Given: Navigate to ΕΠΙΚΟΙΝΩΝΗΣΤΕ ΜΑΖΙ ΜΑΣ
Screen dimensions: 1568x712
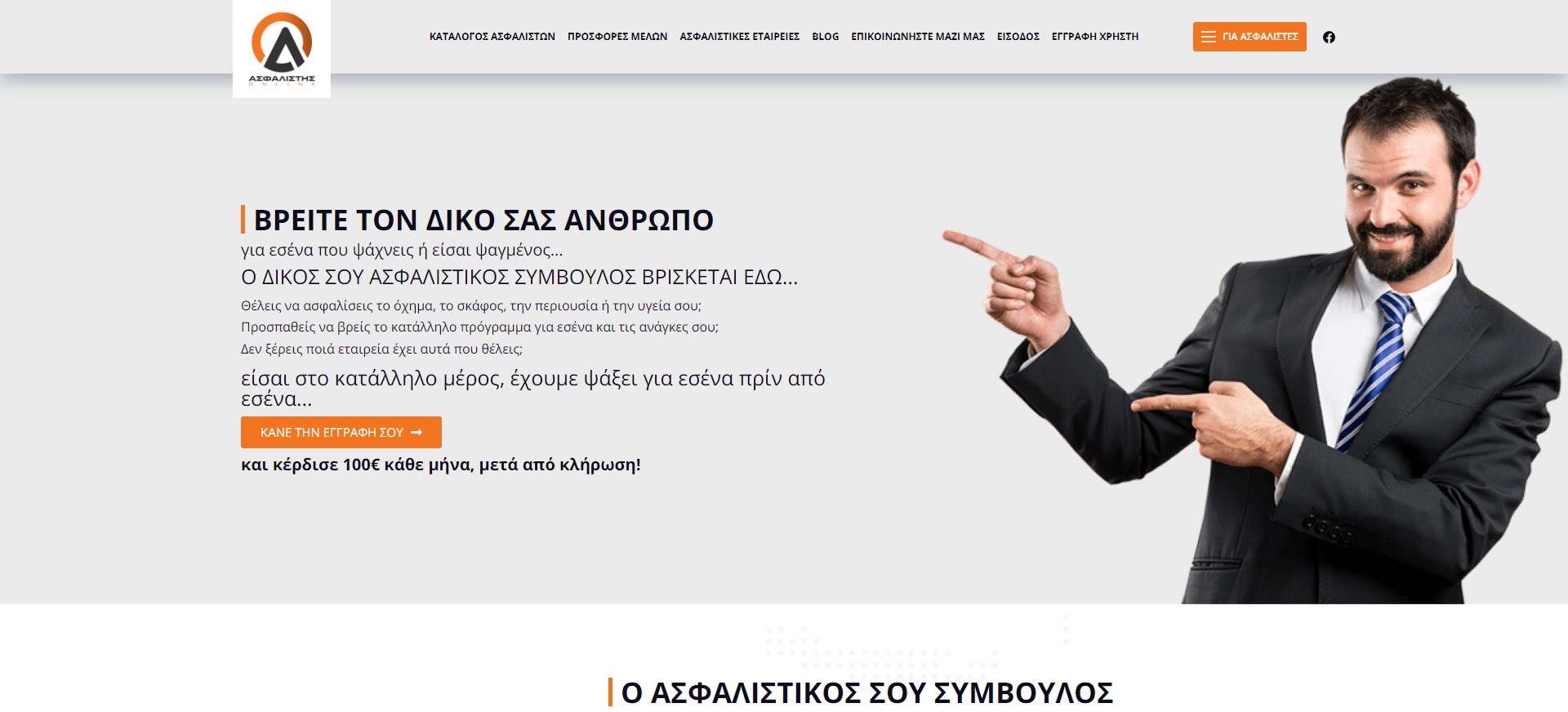Looking at the screenshot, I should point(918,37).
